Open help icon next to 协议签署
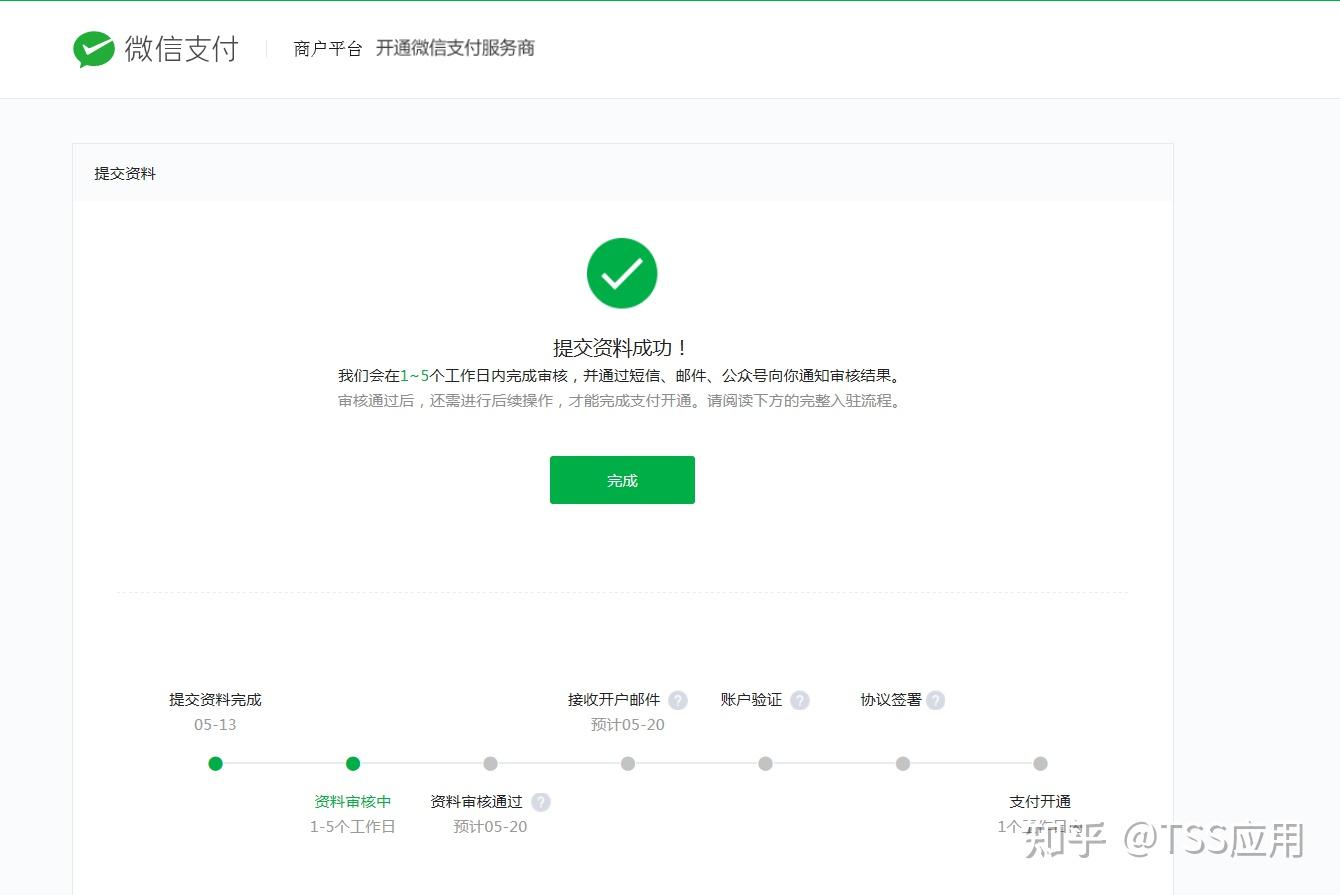The height and width of the screenshot is (895, 1340). click(935, 700)
